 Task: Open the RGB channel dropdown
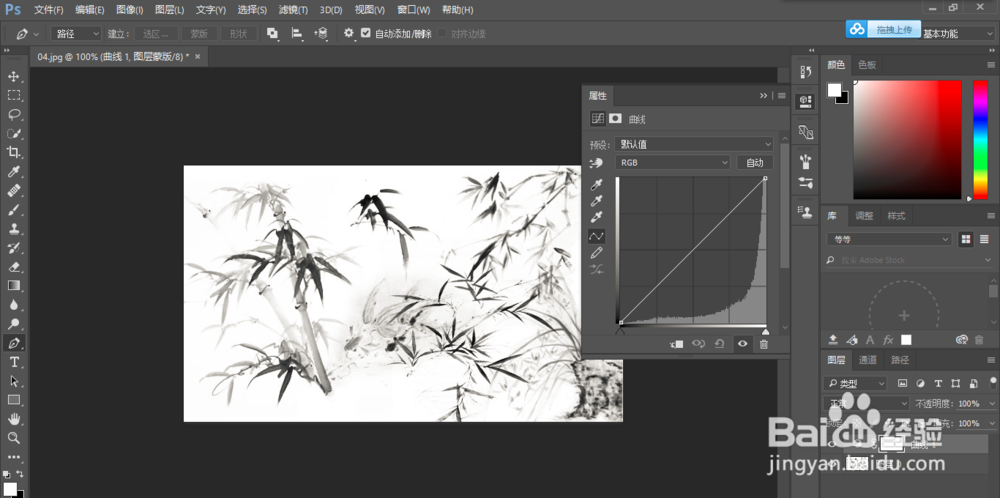click(x=672, y=163)
